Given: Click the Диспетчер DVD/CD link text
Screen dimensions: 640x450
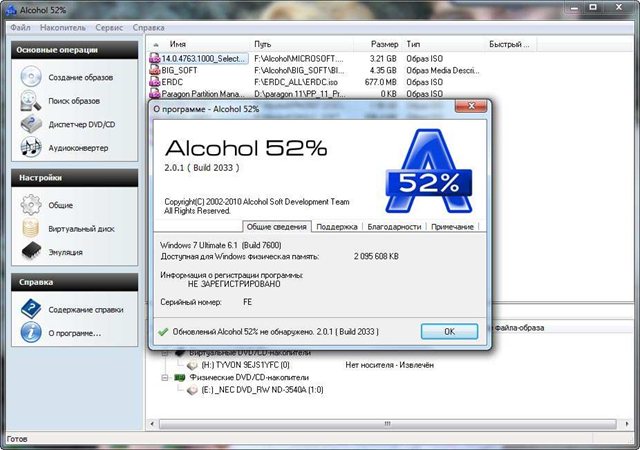Looking at the screenshot, I should pos(82,125).
